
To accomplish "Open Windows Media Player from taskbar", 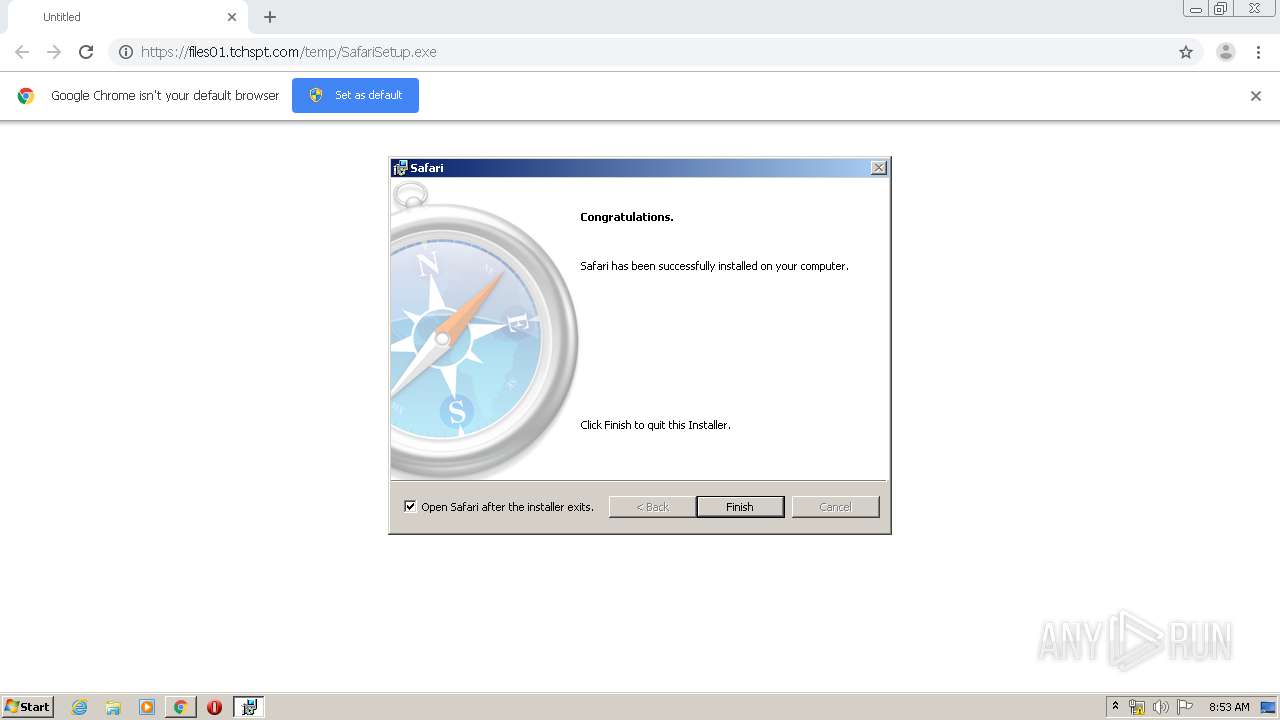I will click(147, 707).
